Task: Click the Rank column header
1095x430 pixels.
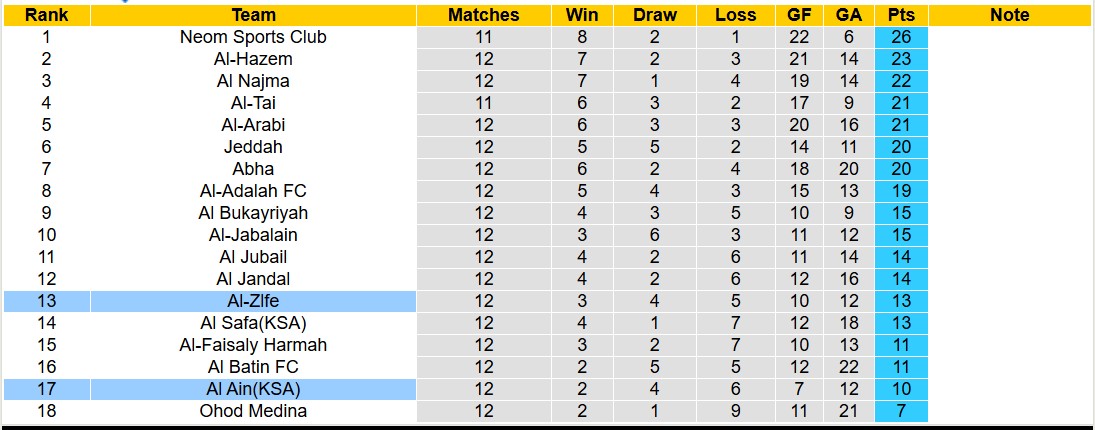Action: click(x=46, y=15)
